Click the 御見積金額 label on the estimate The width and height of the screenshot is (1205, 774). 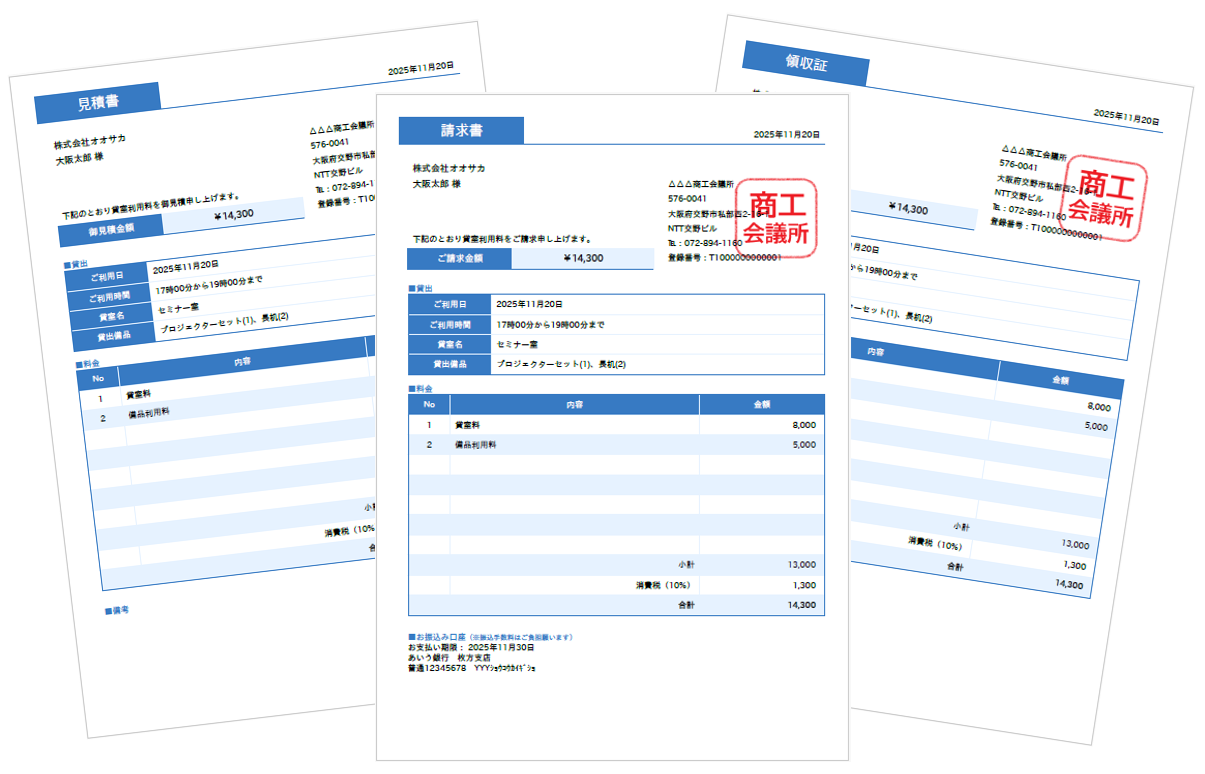[x=111, y=229]
